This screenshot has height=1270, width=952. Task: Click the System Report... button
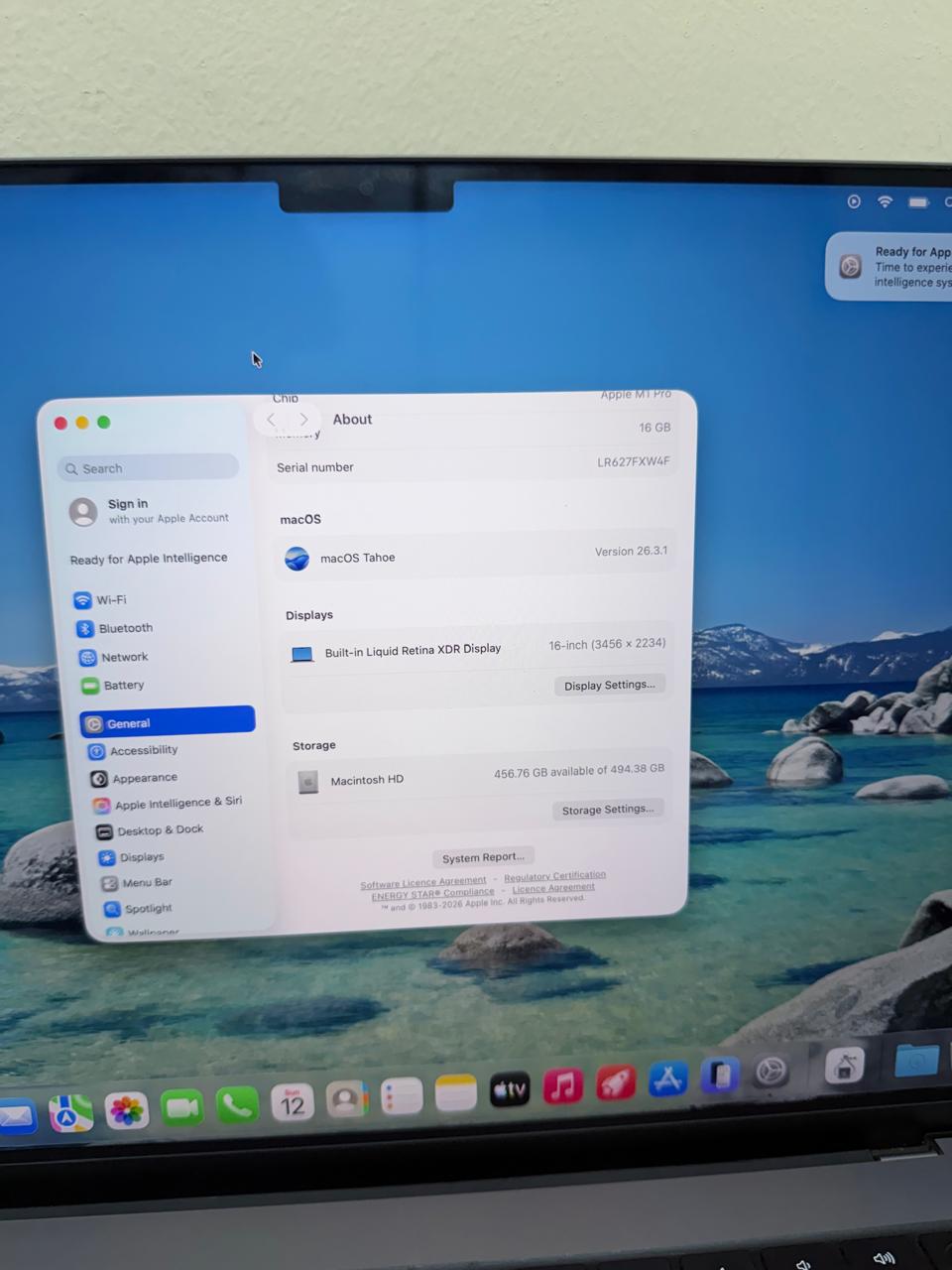[483, 857]
